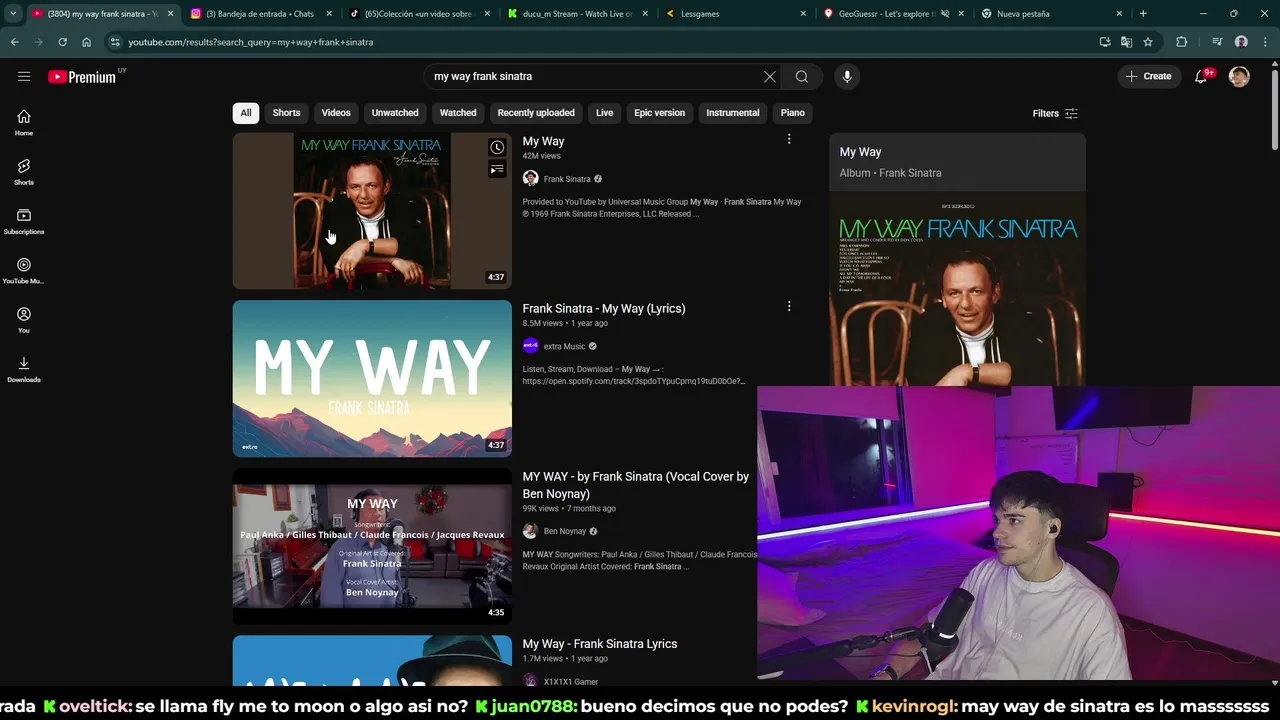Play the first My Way album-cover thumbnail
Viewport: 1280px width, 720px height.
coord(372,211)
